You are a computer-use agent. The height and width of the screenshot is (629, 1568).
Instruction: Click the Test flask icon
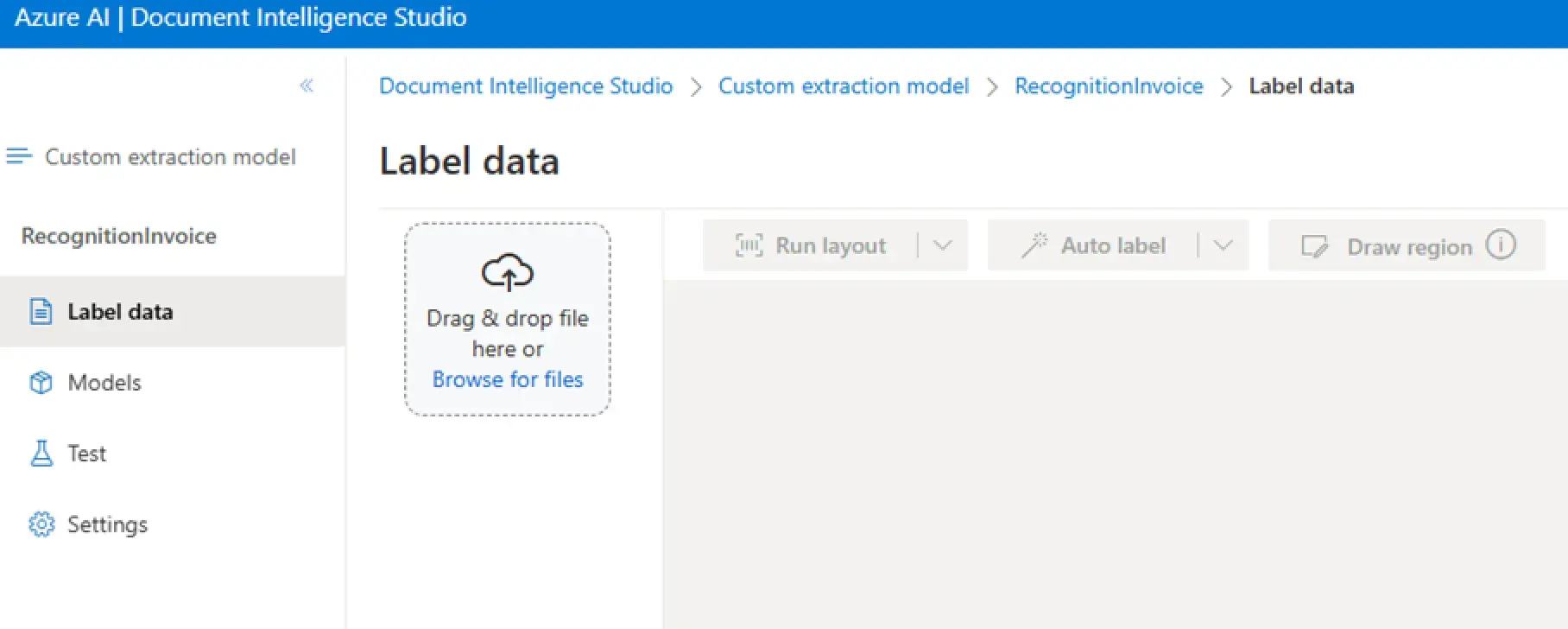[x=41, y=453]
